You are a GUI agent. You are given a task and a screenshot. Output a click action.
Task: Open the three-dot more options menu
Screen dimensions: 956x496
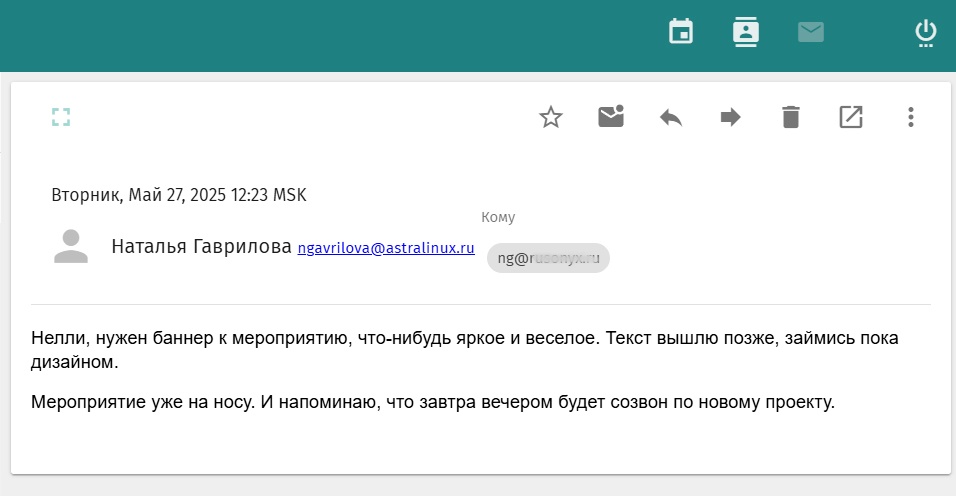[910, 117]
